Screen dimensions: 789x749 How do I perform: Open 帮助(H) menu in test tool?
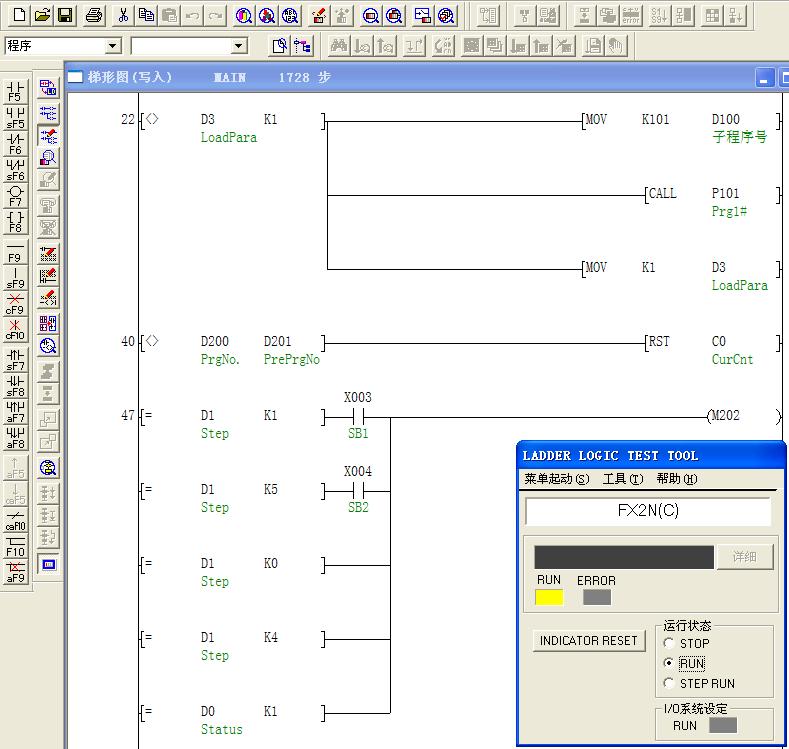[677, 479]
